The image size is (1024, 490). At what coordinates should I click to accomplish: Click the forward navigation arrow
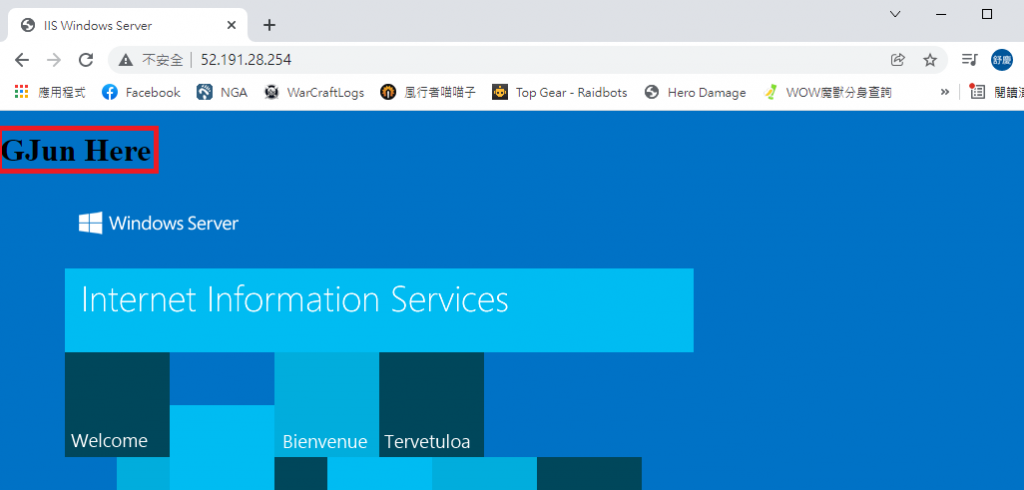(54, 60)
